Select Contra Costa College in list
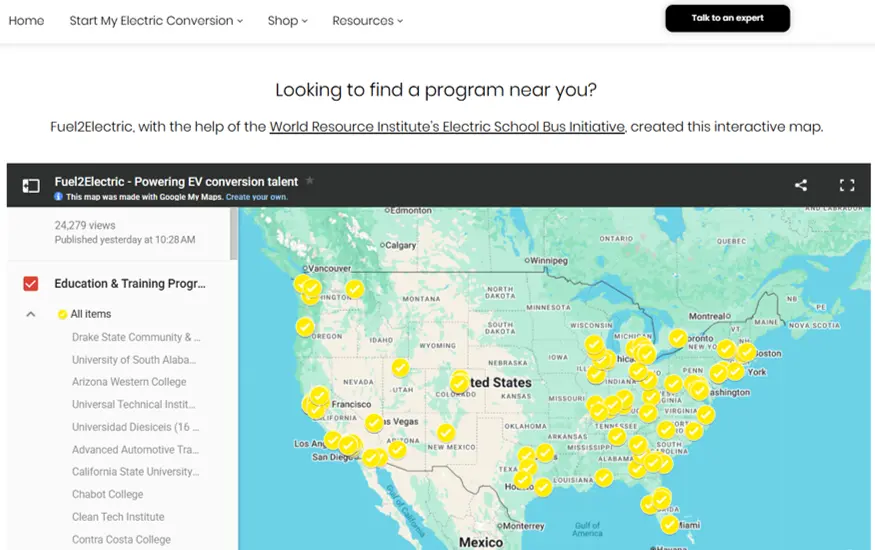Image resolution: width=875 pixels, height=550 pixels. tap(121, 540)
